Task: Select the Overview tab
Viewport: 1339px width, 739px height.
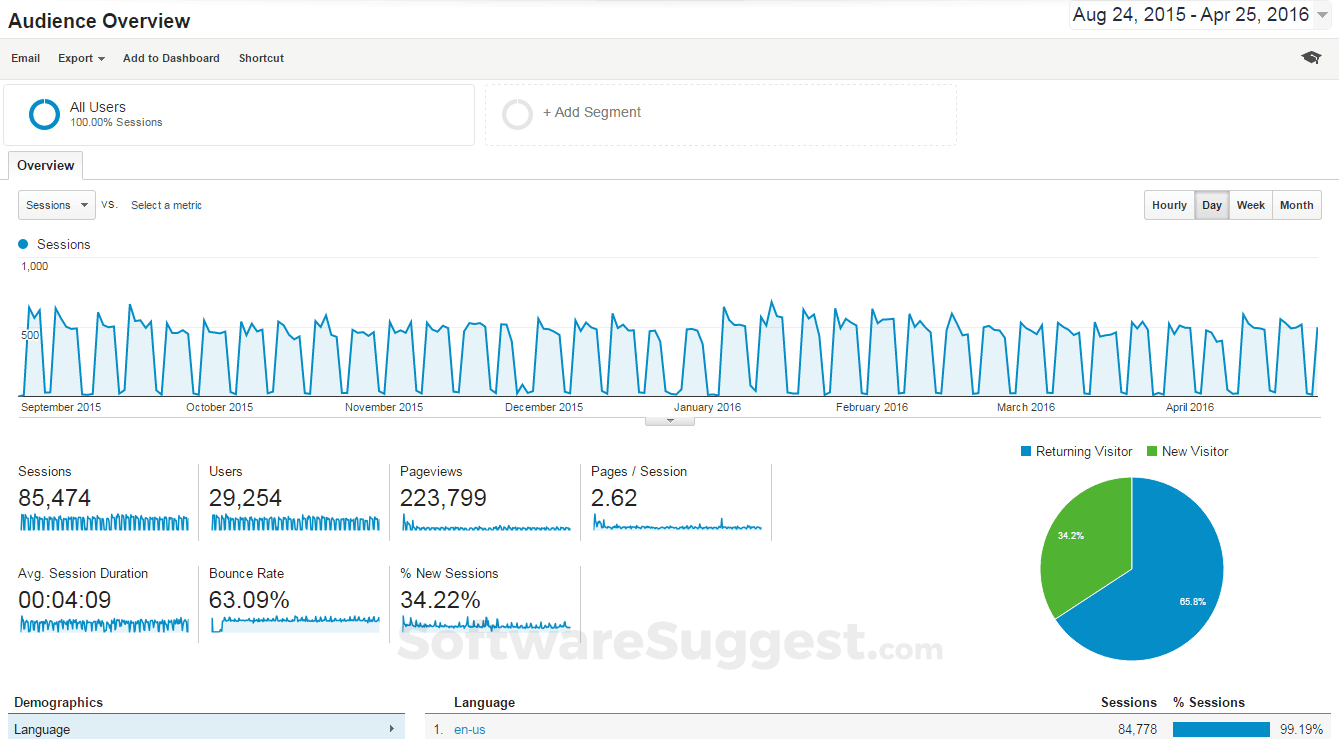Action: pos(45,166)
